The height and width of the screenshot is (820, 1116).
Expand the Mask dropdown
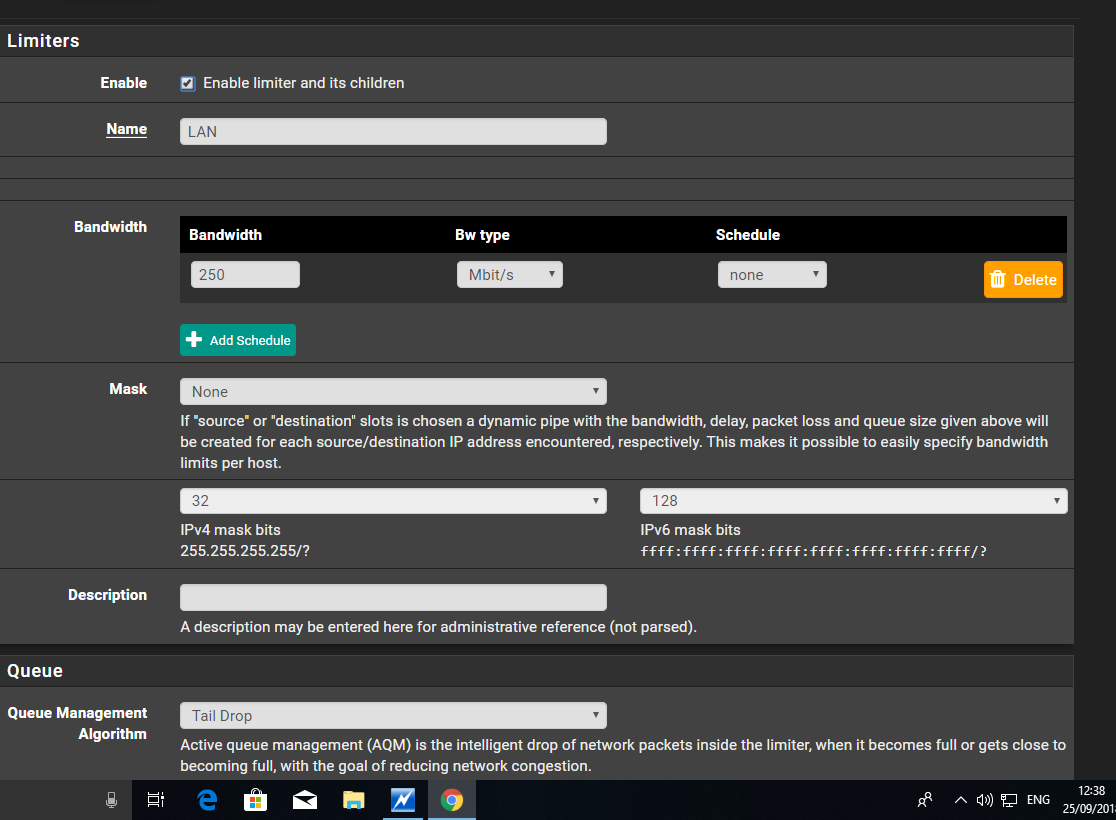[x=393, y=391]
